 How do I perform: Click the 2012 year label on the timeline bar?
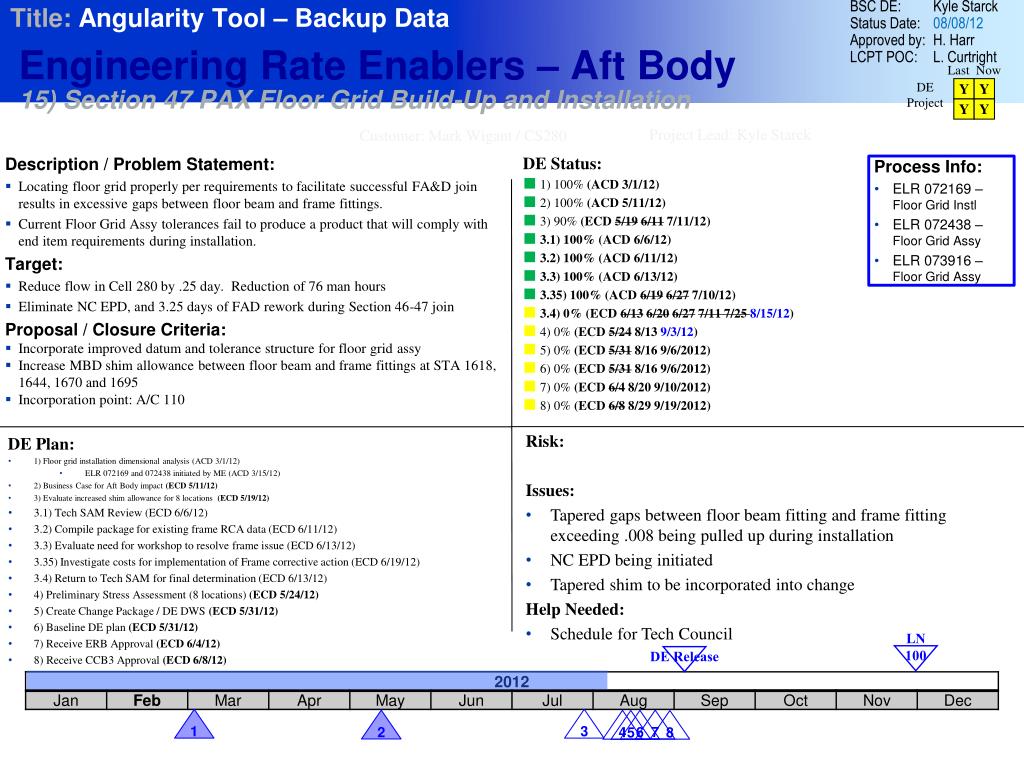511,682
